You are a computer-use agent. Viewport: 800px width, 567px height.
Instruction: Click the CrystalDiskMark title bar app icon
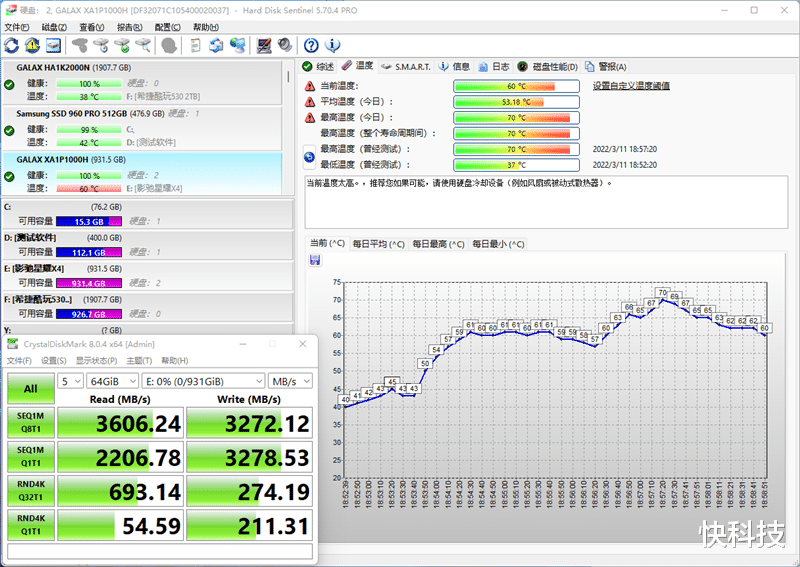point(12,344)
